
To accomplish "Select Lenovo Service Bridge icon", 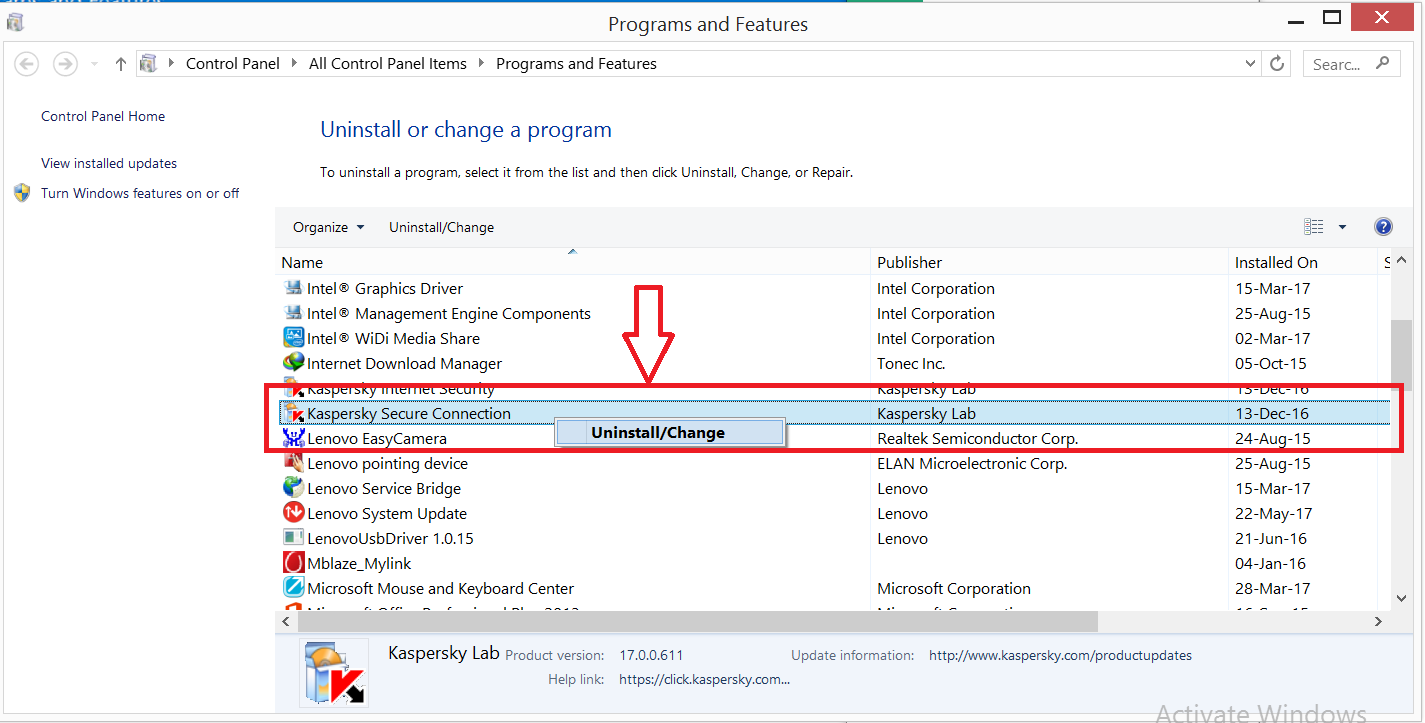I will point(293,488).
